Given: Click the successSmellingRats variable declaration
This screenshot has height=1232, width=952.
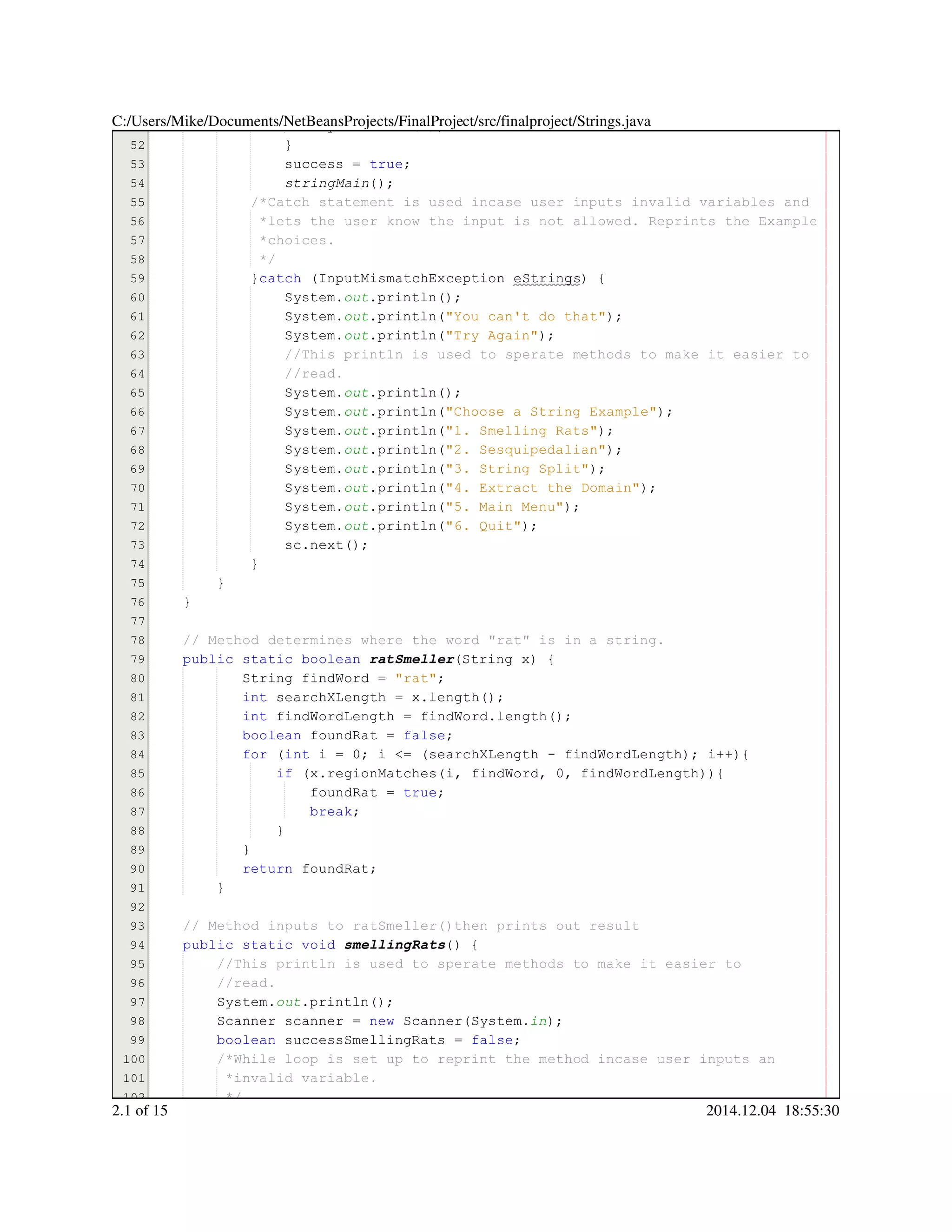Looking at the screenshot, I should pos(364,1040).
